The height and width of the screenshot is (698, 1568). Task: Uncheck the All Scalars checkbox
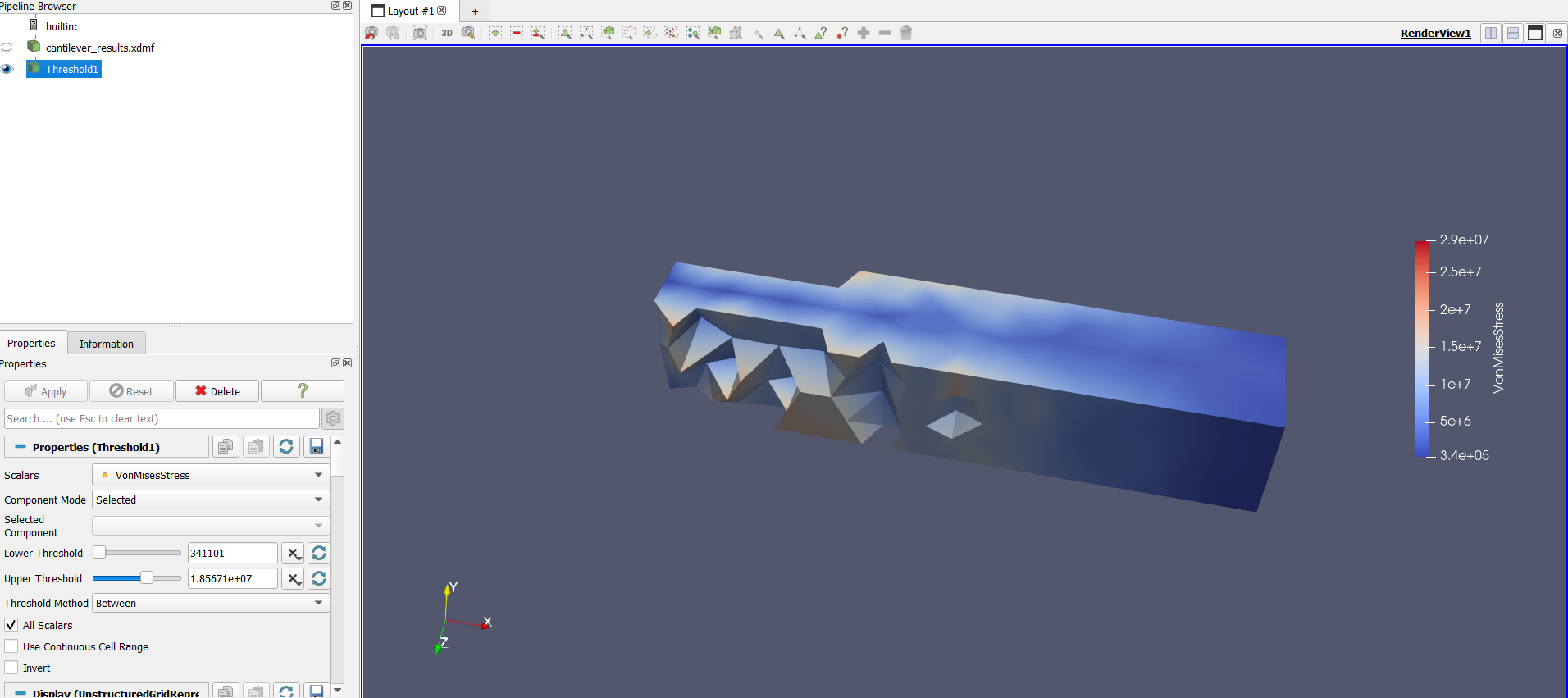coord(11,625)
